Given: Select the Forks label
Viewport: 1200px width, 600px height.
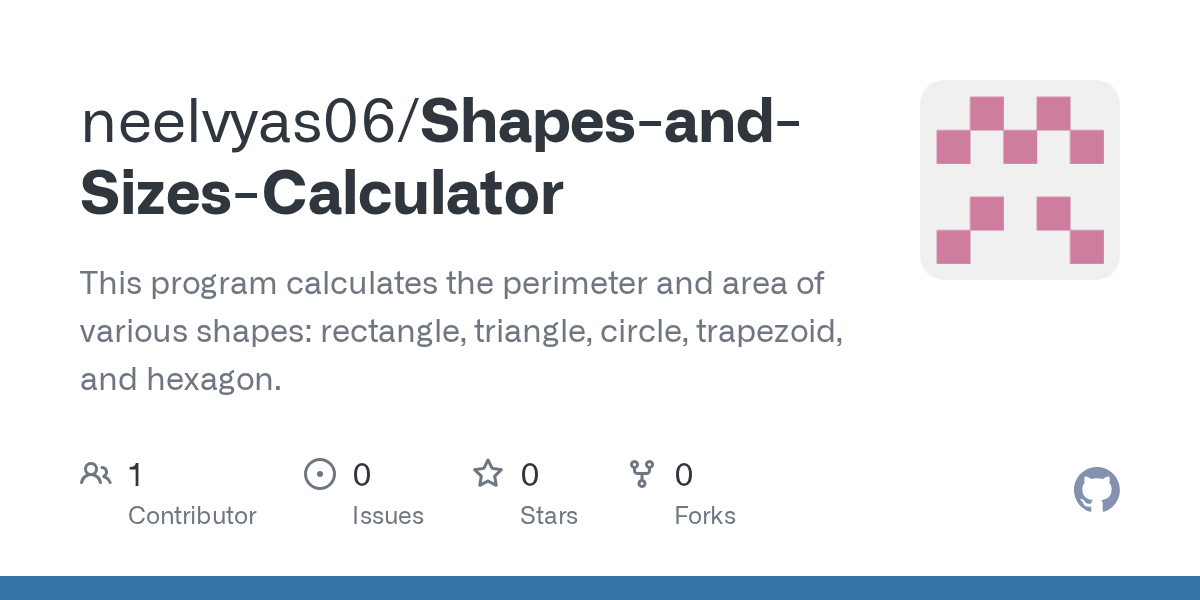Looking at the screenshot, I should [x=705, y=516].
